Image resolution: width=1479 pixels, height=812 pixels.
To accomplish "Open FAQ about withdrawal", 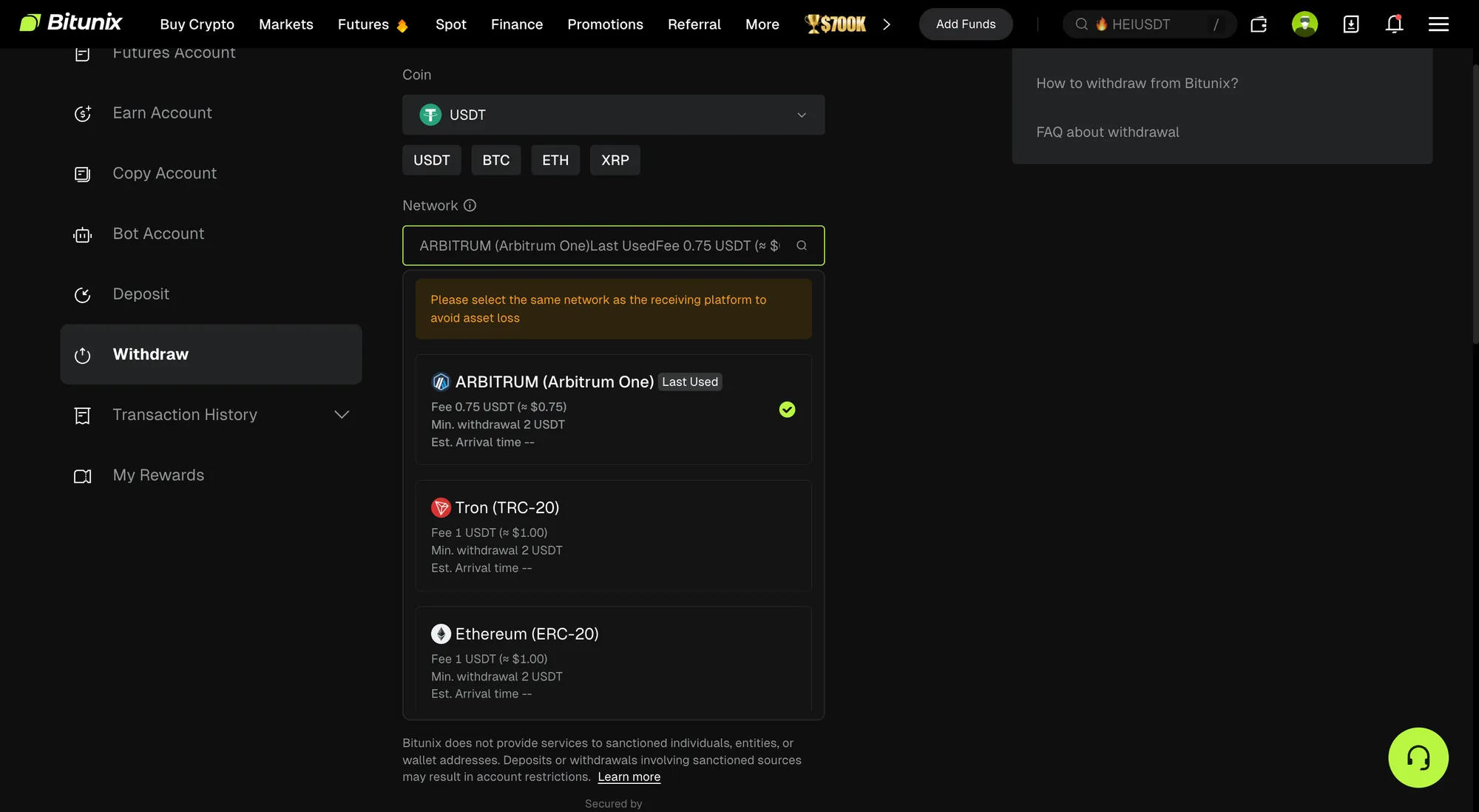I will coord(1107,132).
